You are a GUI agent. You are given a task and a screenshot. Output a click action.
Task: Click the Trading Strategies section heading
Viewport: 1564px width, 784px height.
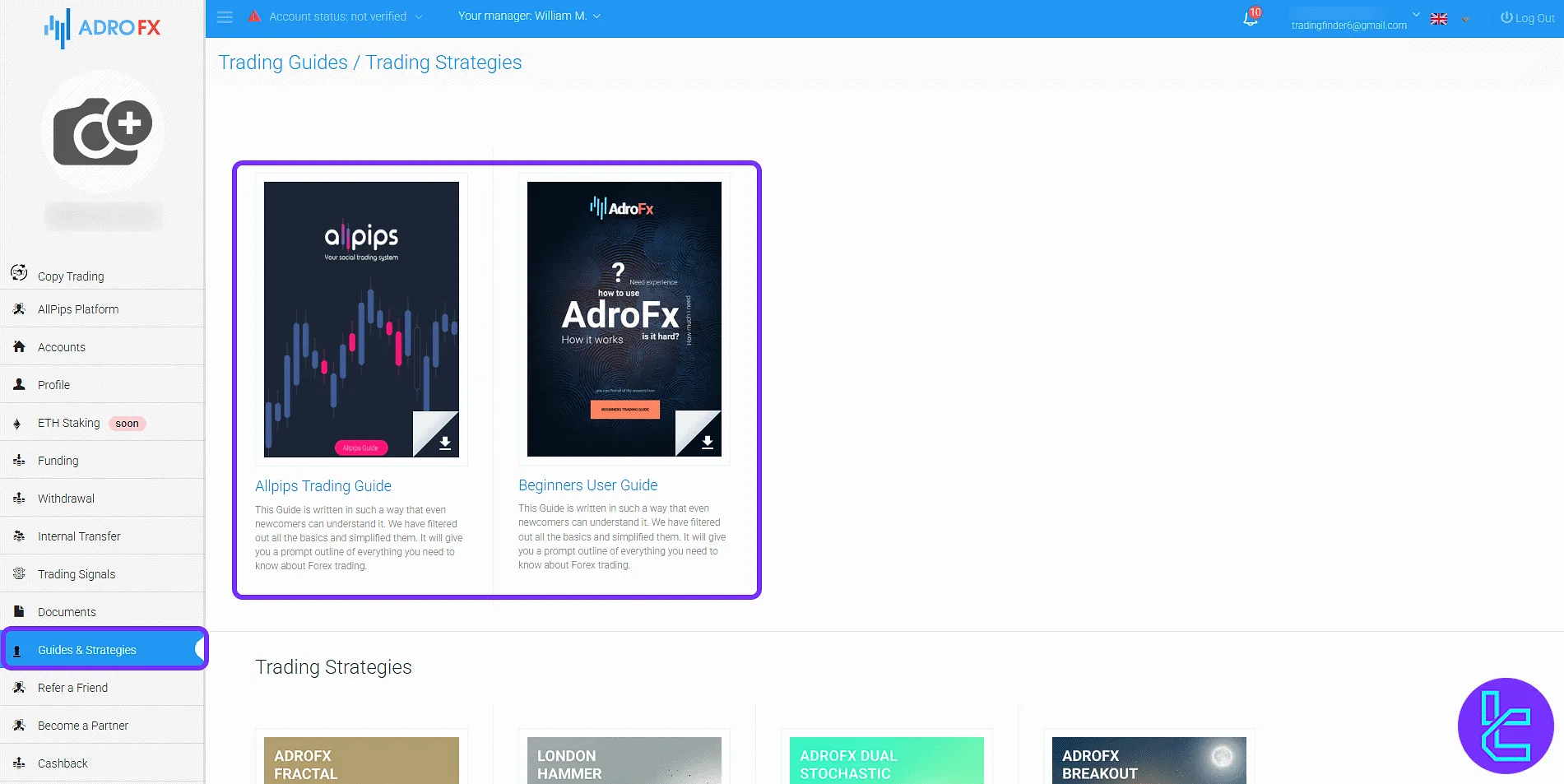click(333, 667)
